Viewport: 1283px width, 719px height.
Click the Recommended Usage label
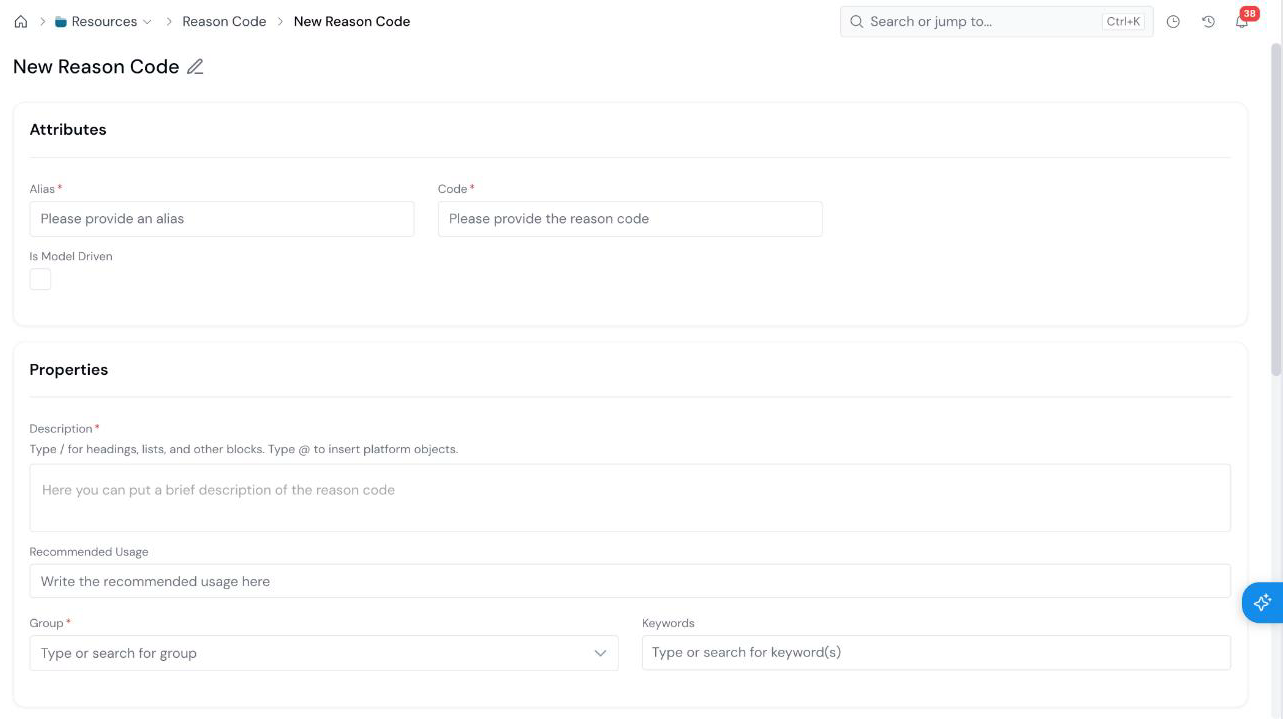coord(89,552)
